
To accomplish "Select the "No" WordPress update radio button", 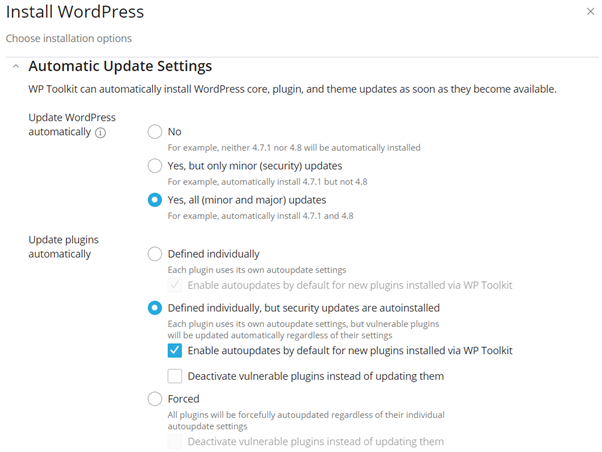I will pyautogui.click(x=154, y=132).
